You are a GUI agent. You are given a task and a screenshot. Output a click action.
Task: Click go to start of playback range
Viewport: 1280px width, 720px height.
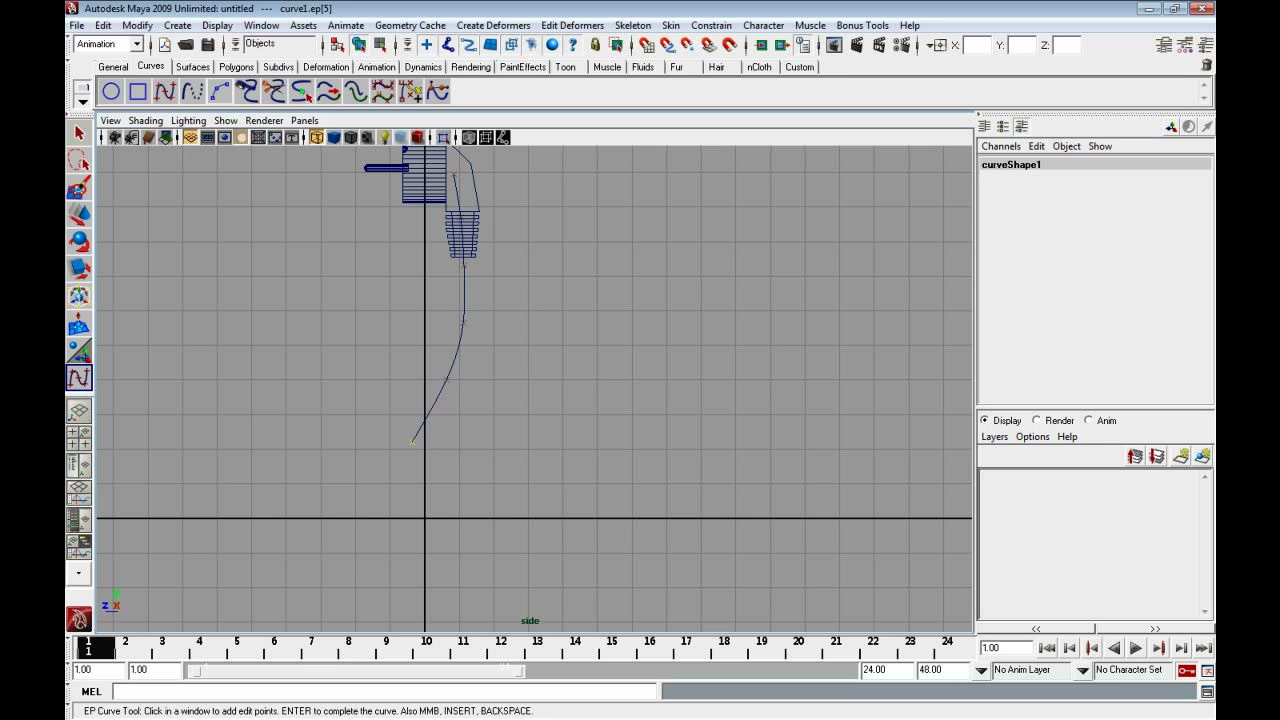pos(1047,648)
